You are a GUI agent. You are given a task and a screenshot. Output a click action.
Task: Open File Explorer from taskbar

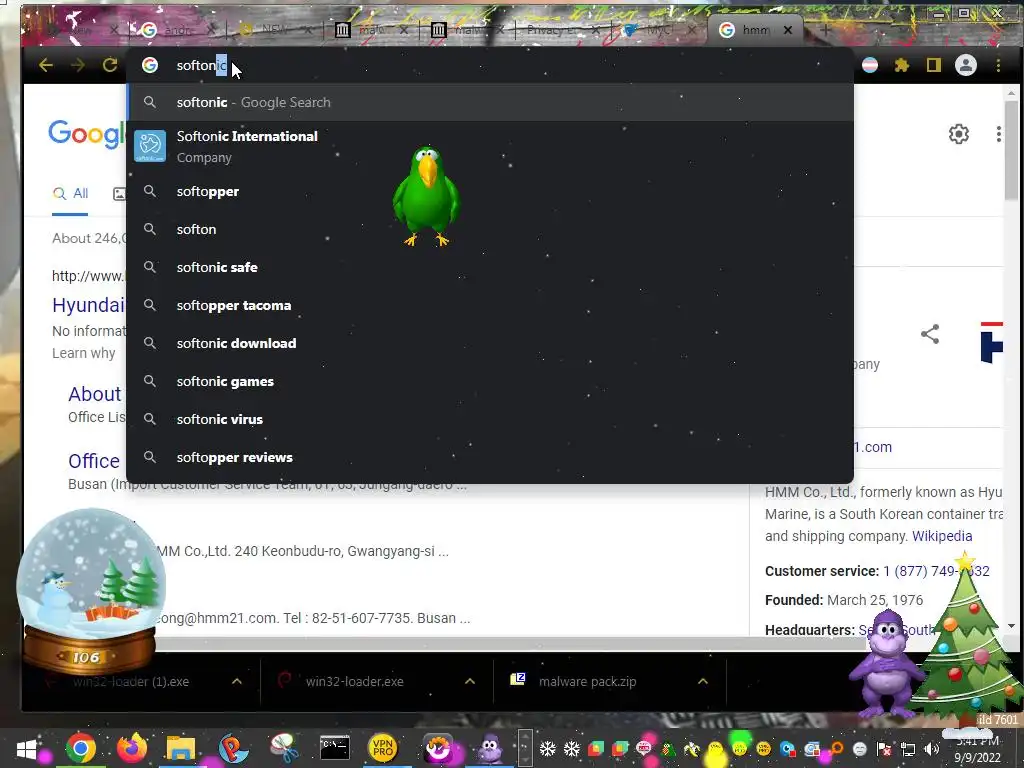181,748
